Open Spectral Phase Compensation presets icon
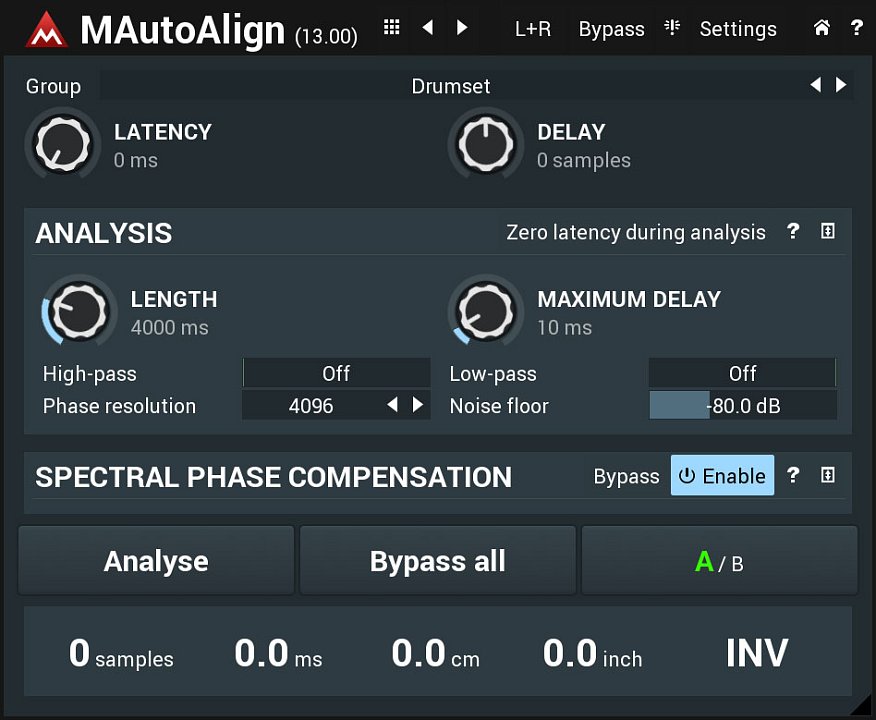The width and height of the screenshot is (876, 720). click(828, 476)
